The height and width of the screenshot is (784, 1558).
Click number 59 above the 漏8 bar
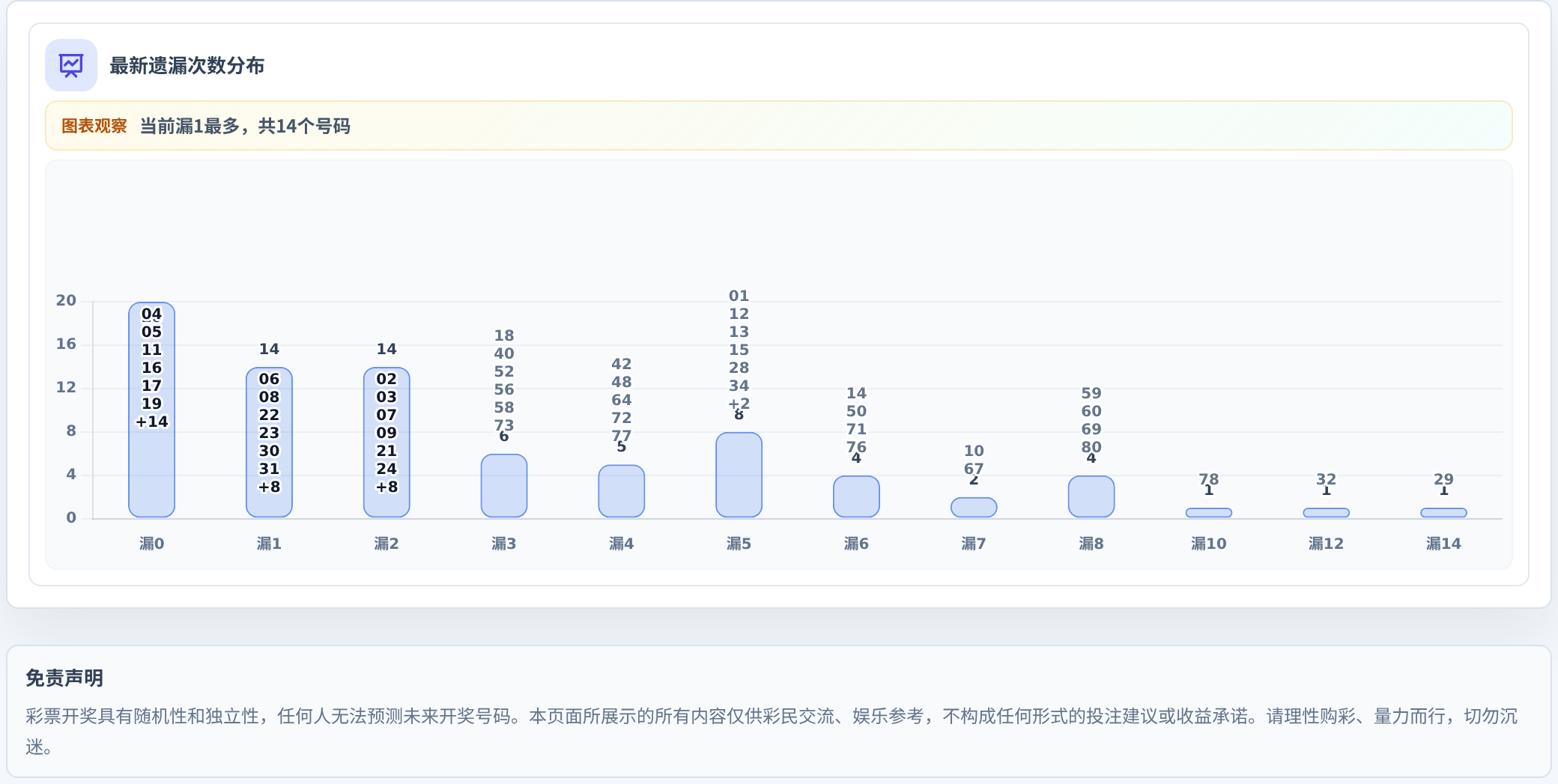[x=1091, y=393]
